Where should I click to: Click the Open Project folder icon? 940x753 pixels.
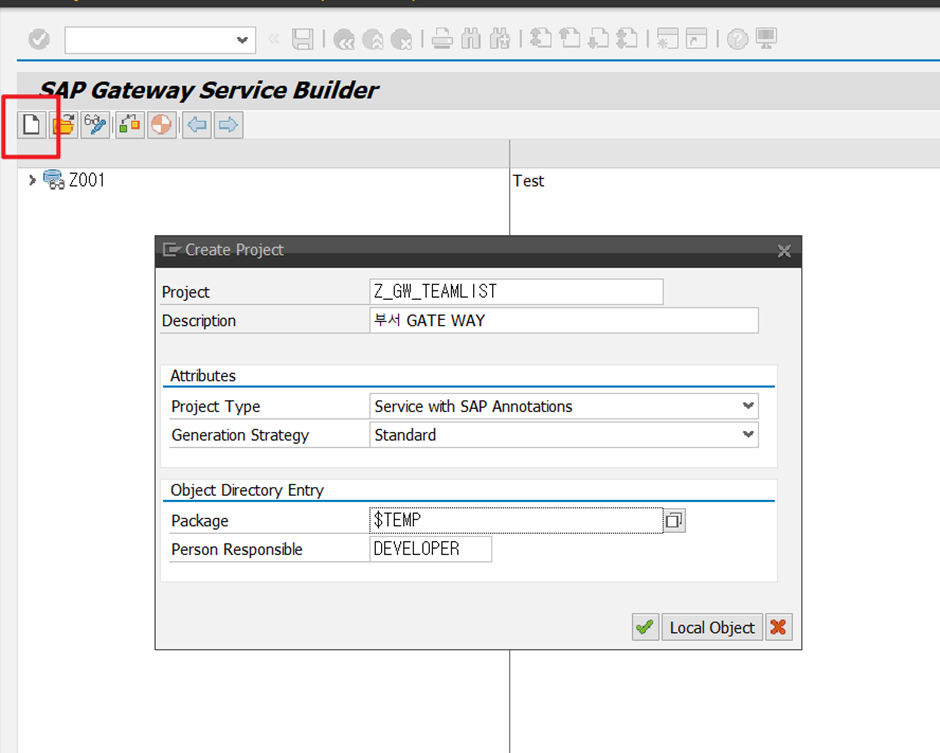64,125
